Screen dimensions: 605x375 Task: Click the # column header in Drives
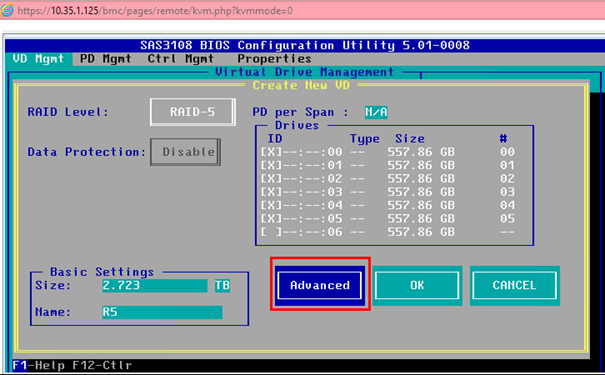tap(503, 139)
